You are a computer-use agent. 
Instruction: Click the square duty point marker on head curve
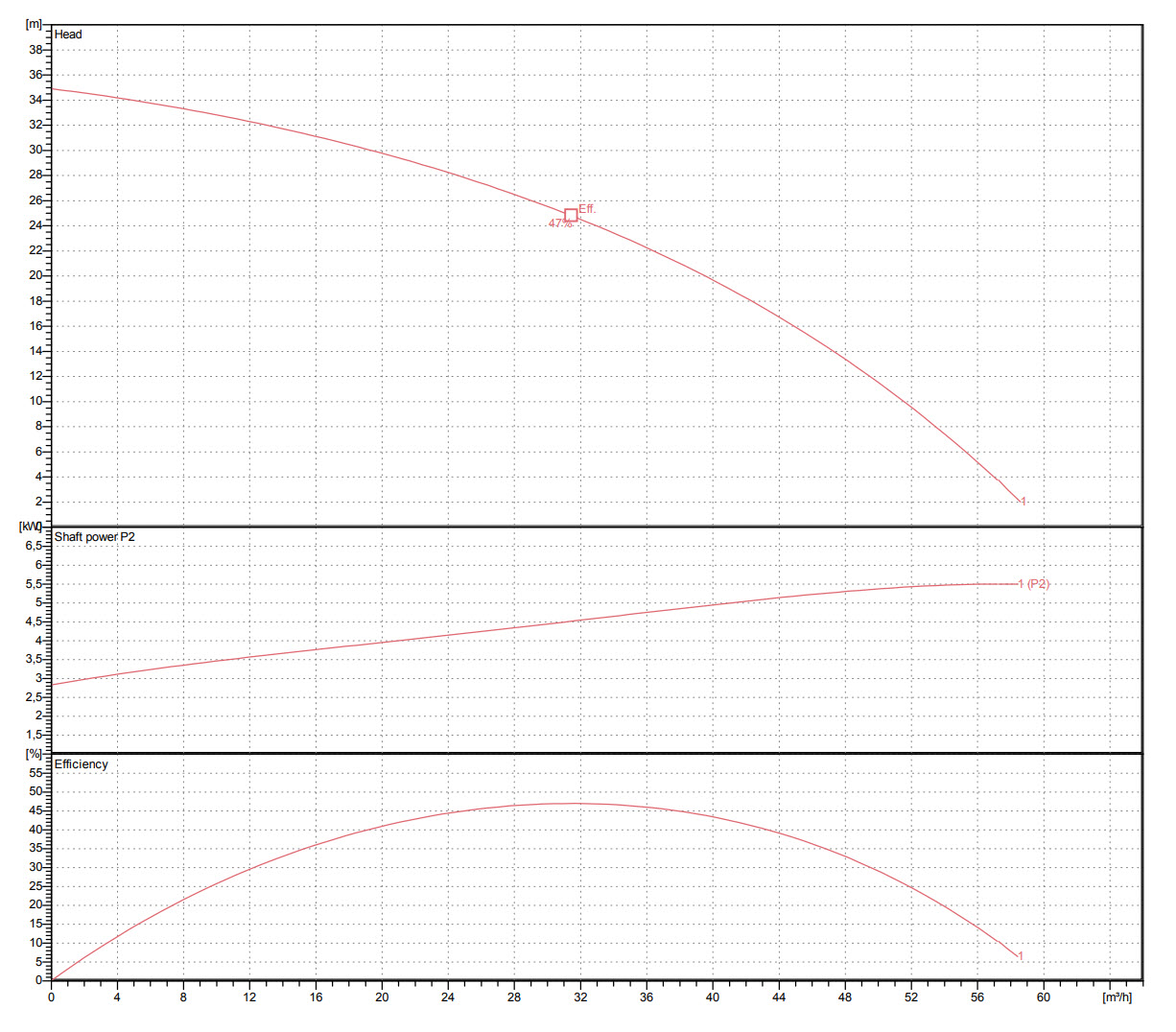[x=571, y=215]
